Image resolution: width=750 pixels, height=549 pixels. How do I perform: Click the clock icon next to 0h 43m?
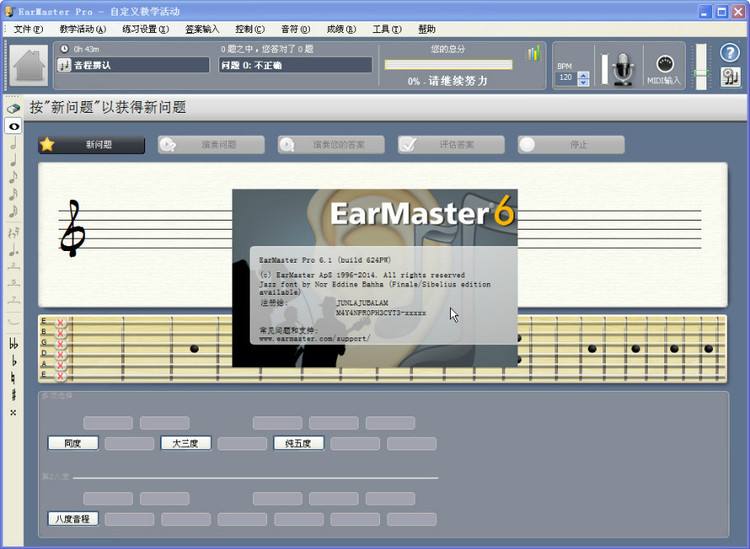(64, 49)
